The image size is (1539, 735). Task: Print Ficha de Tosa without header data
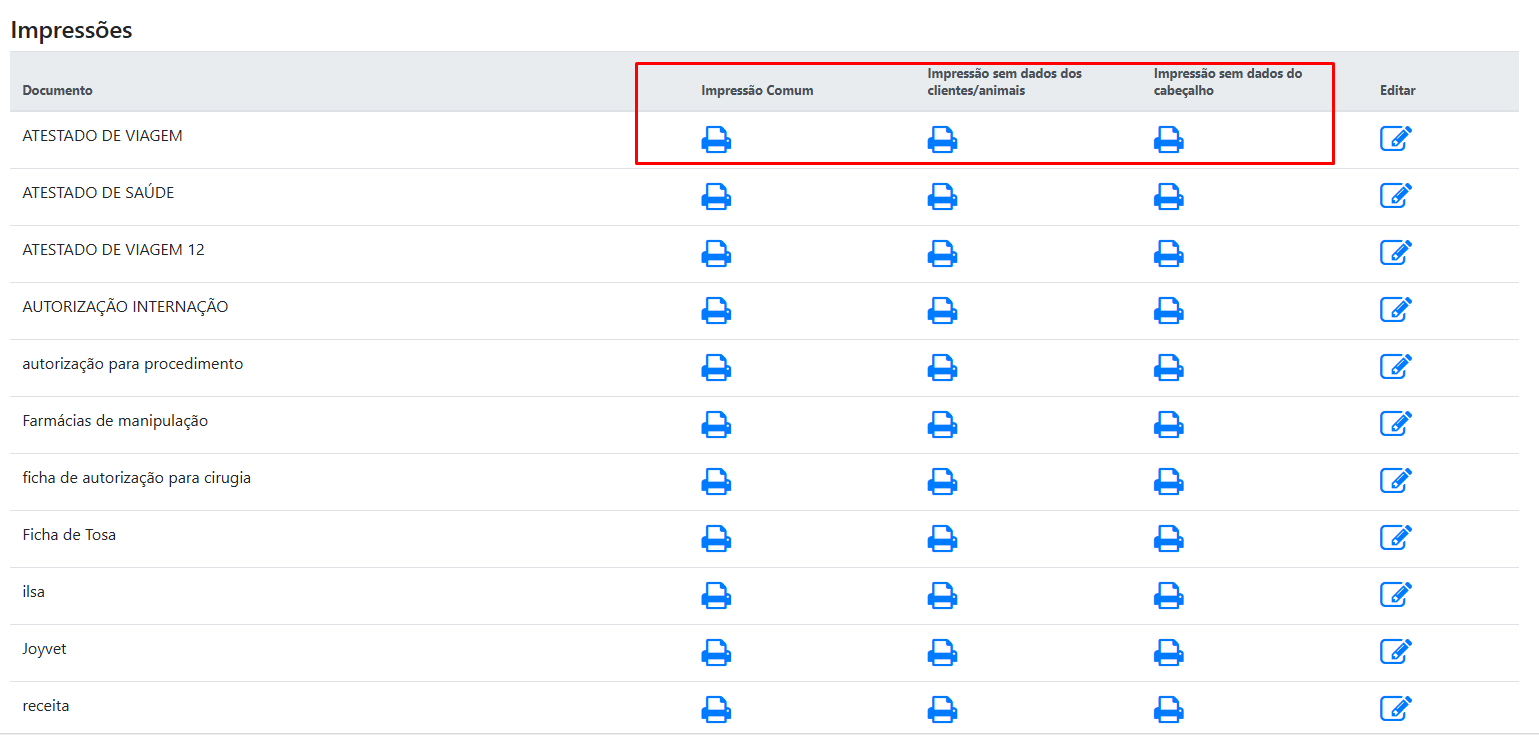[1168, 539]
